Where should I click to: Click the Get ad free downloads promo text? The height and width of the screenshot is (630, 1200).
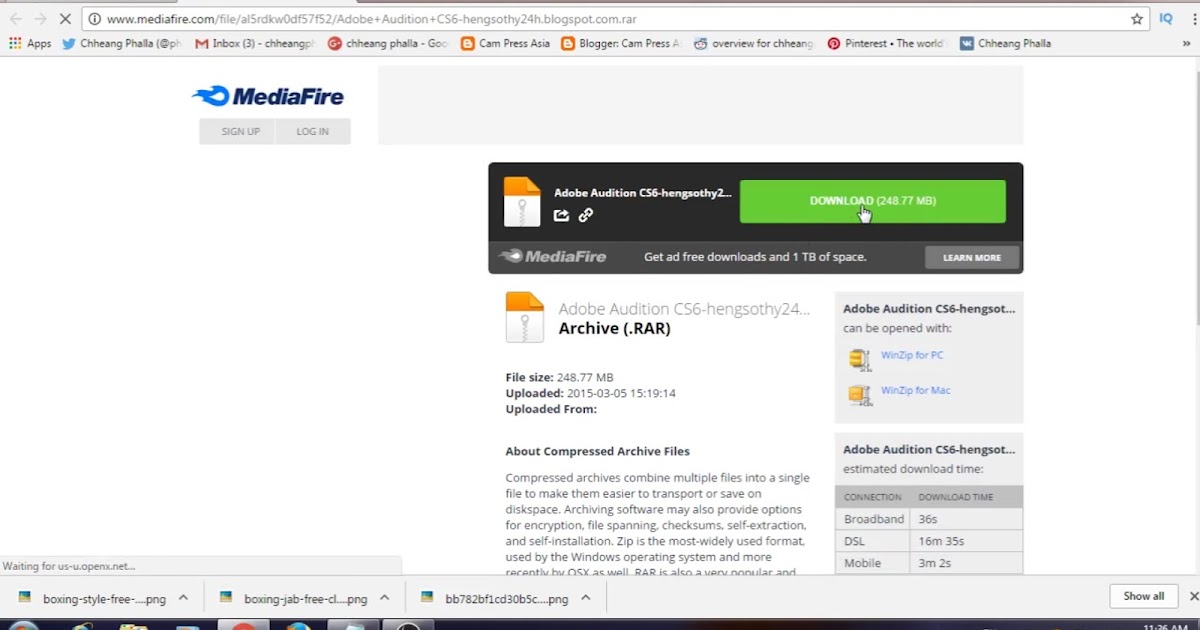click(x=755, y=257)
